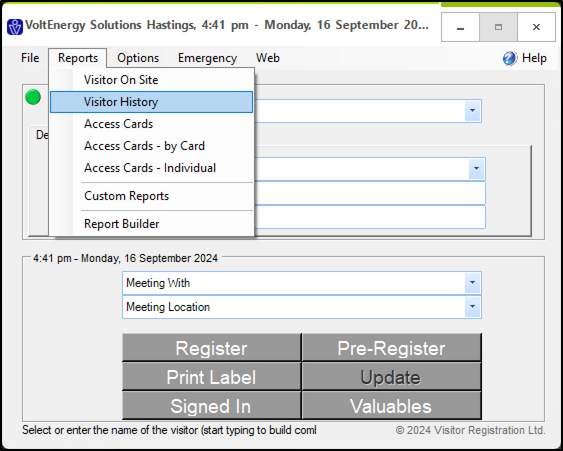This screenshot has width=563, height=451.
Task: Click the Print Label button
Action: coord(211,377)
